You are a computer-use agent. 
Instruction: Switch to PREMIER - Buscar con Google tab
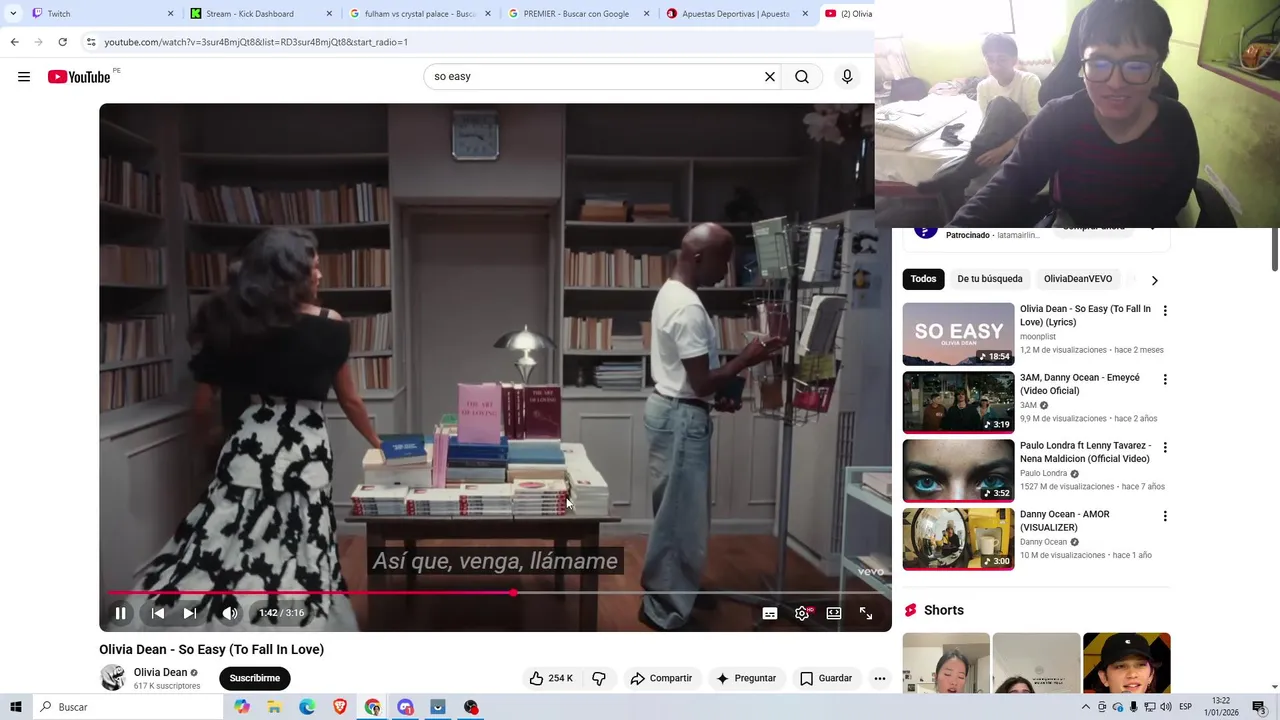pyautogui.click(x=578, y=14)
